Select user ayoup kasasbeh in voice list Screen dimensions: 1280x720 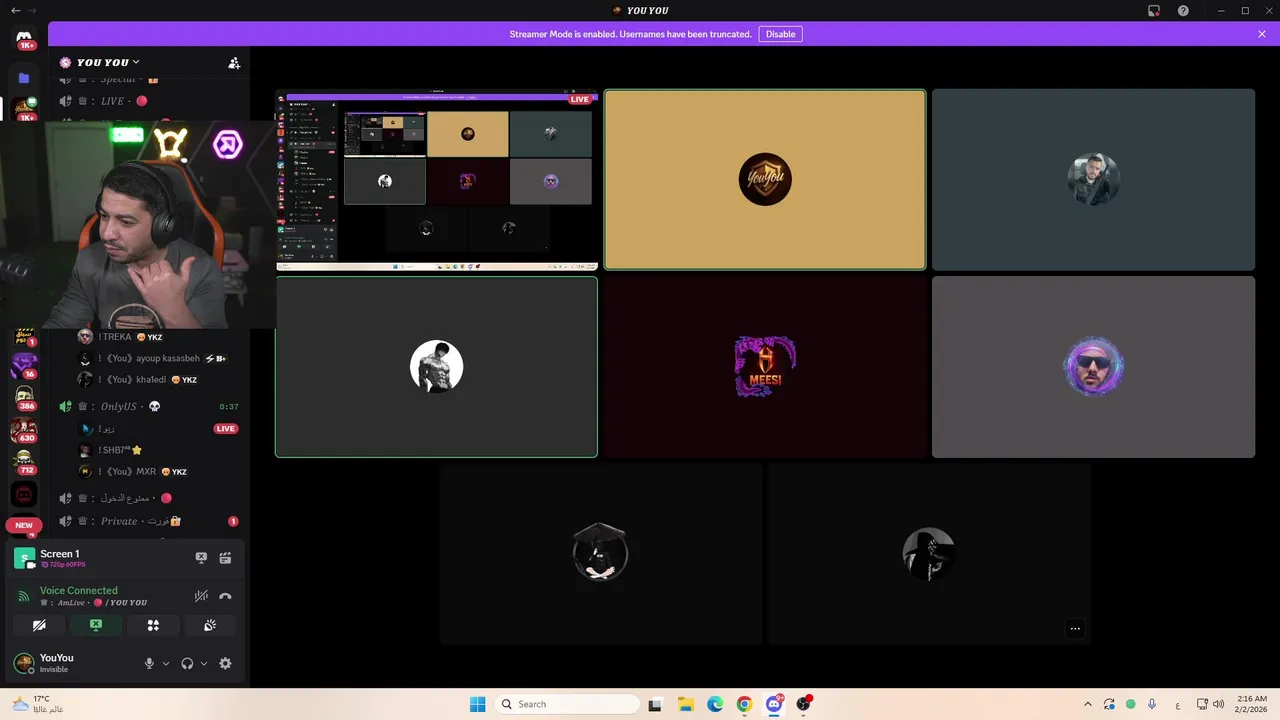pos(150,358)
